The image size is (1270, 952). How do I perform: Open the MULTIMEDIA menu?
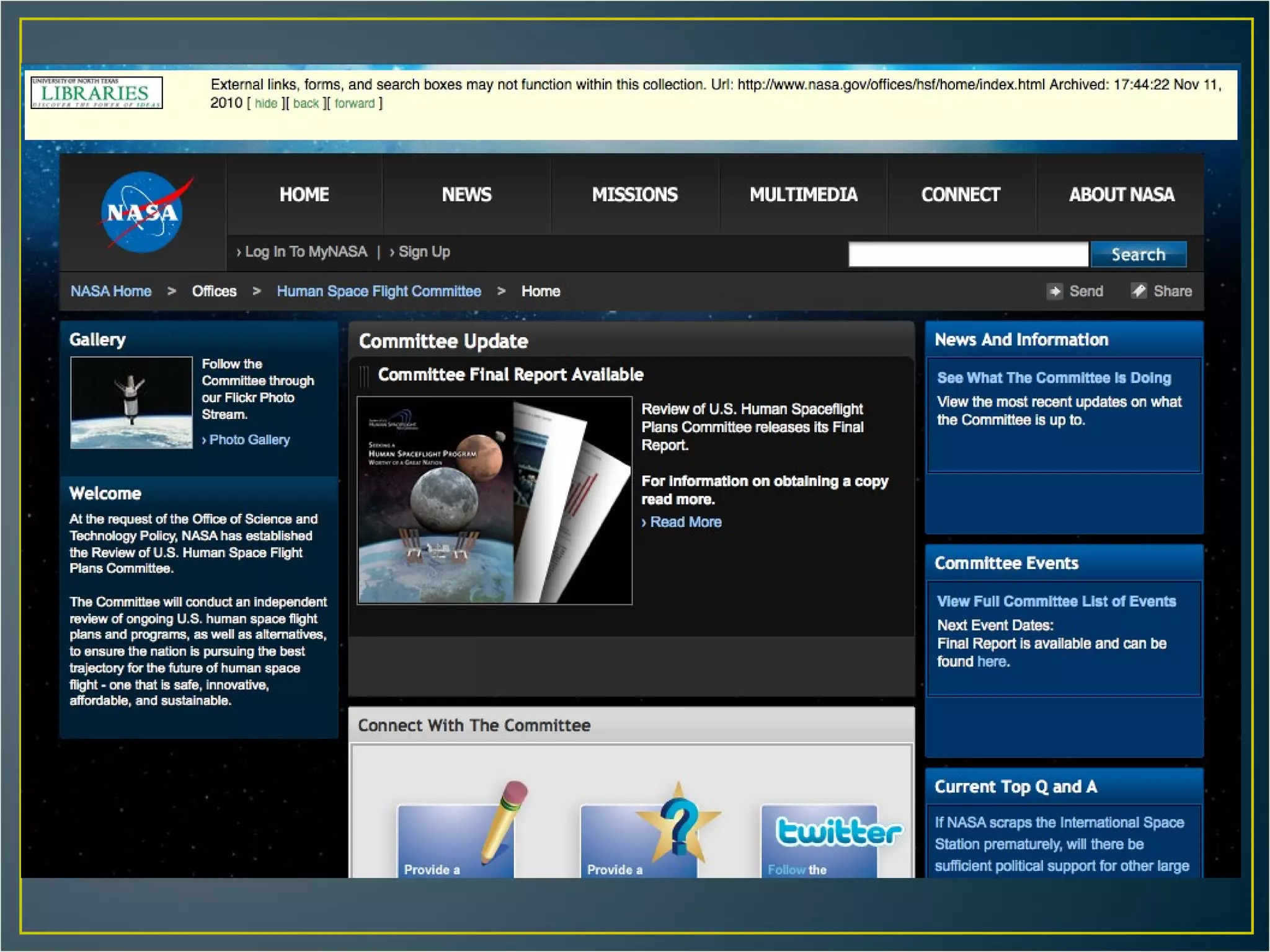tap(803, 195)
